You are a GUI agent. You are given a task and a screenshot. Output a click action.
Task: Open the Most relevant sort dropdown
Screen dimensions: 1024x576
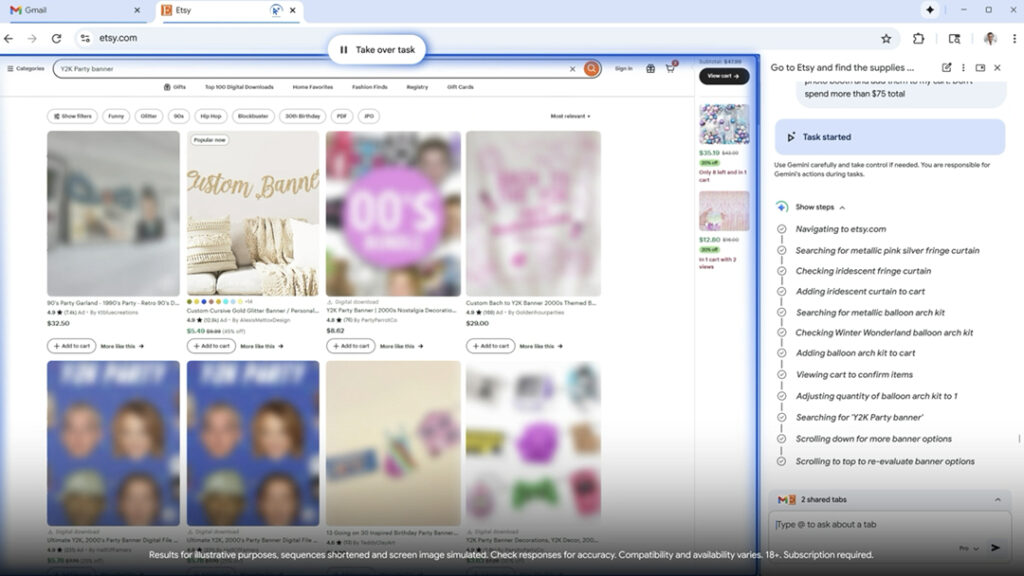pyautogui.click(x=570, y=116)
